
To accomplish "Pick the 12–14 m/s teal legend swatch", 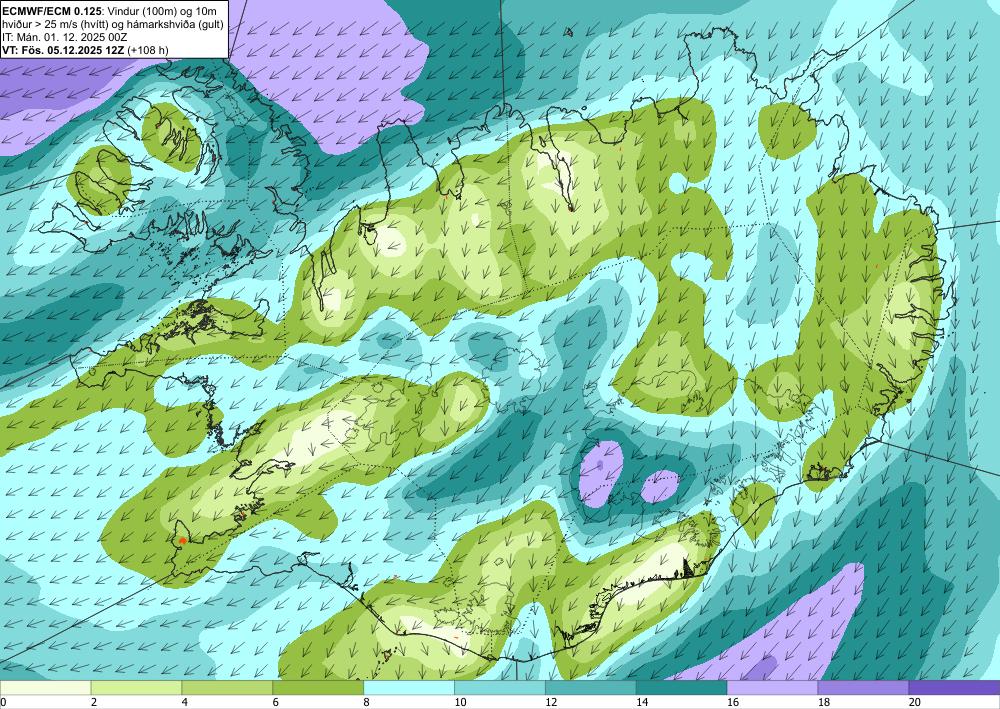I will 591,687.
